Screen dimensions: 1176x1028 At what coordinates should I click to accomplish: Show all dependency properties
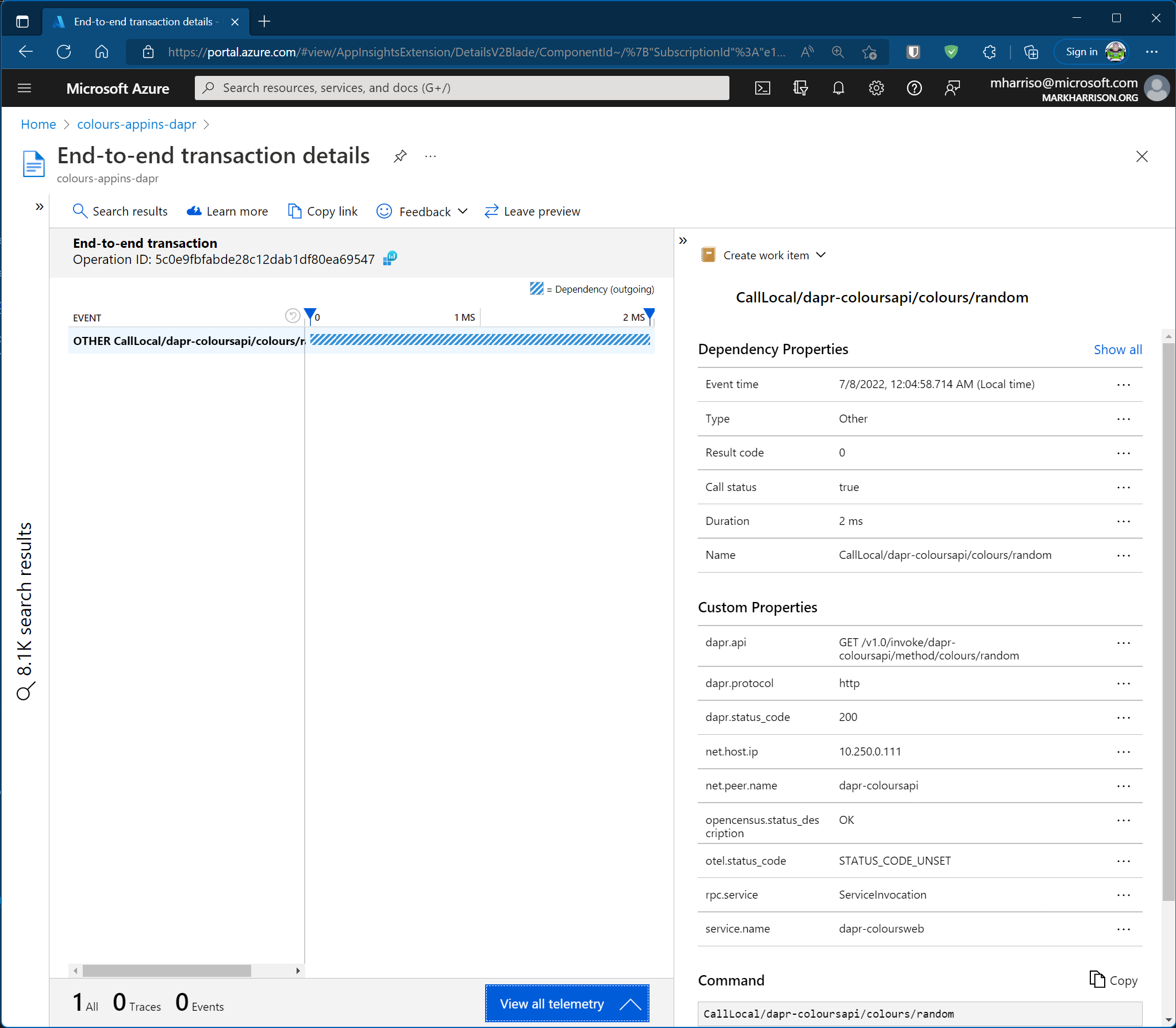(x=1117, y=350)
